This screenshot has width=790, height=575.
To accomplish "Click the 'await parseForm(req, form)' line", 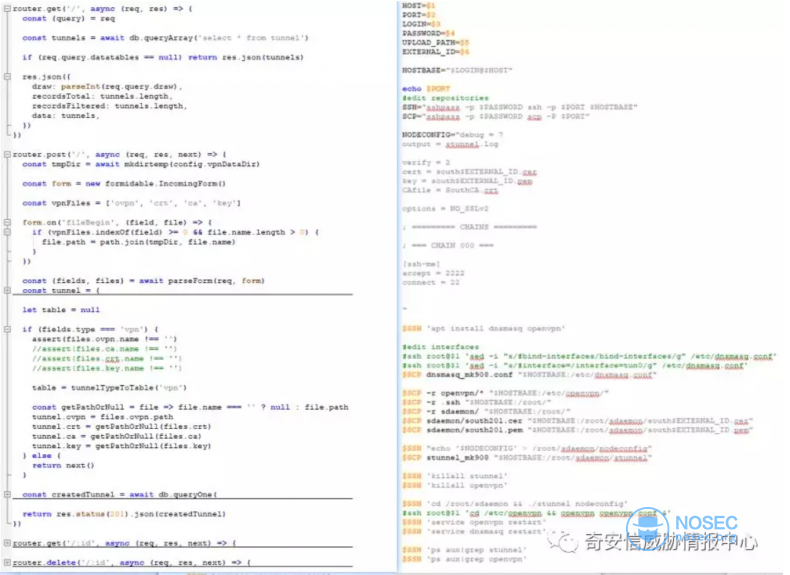I will click(x=144, y=281).
